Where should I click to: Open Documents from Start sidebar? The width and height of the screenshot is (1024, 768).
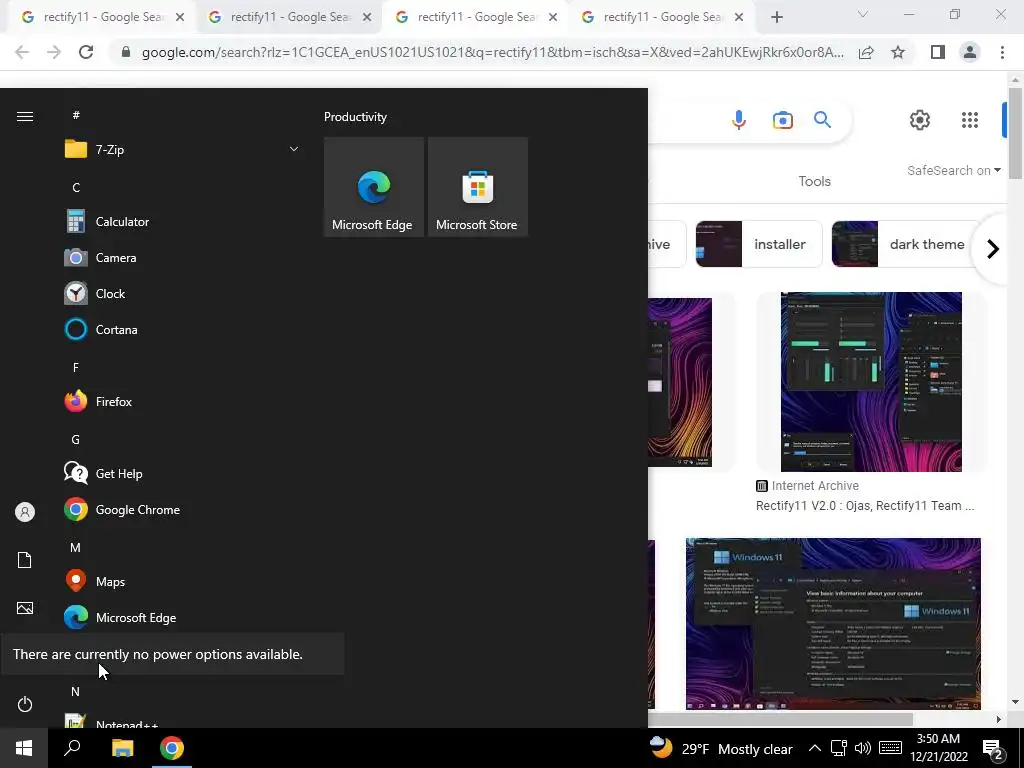25,560
